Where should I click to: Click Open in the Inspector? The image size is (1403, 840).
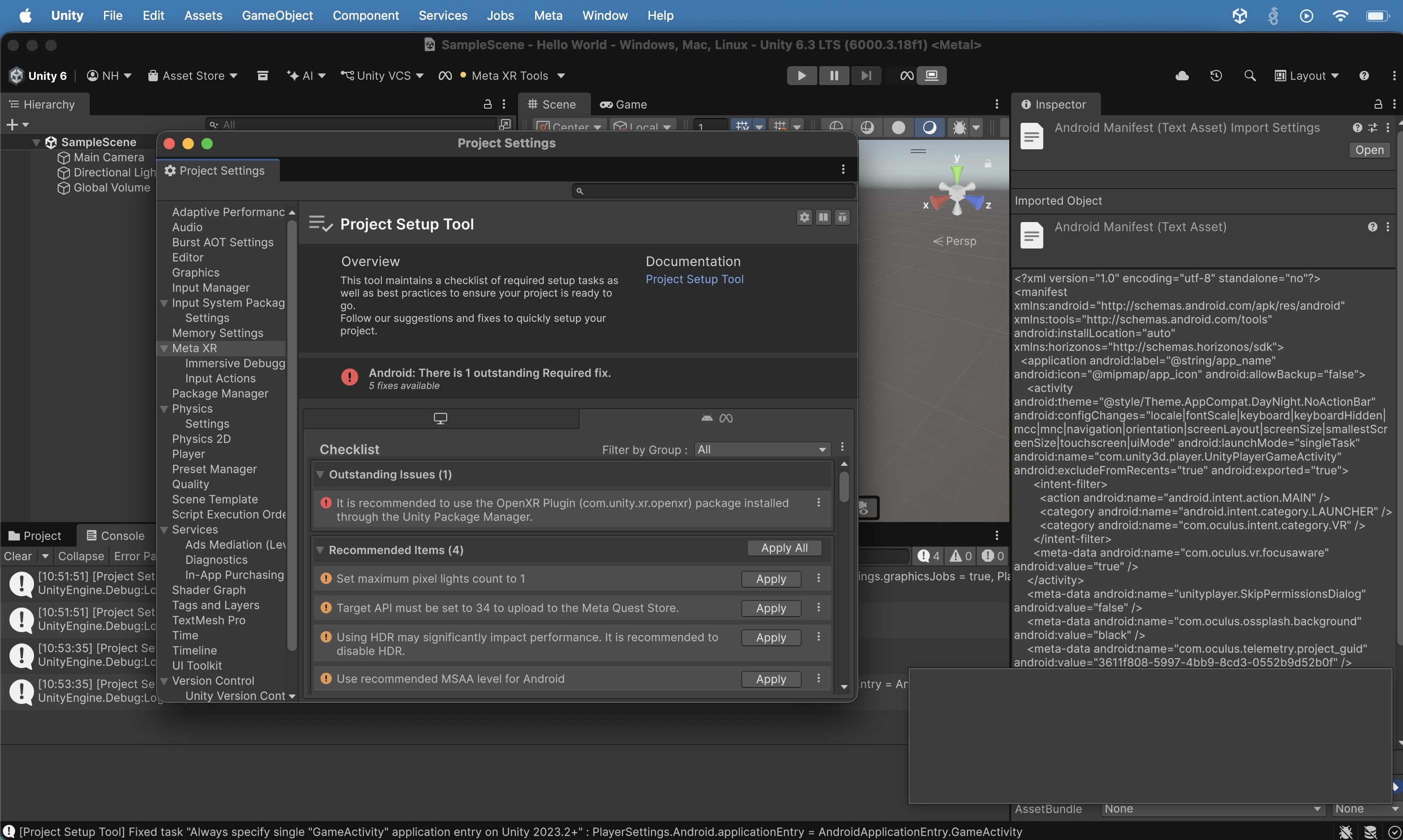pyautogui.click(x=1369, y=150)
